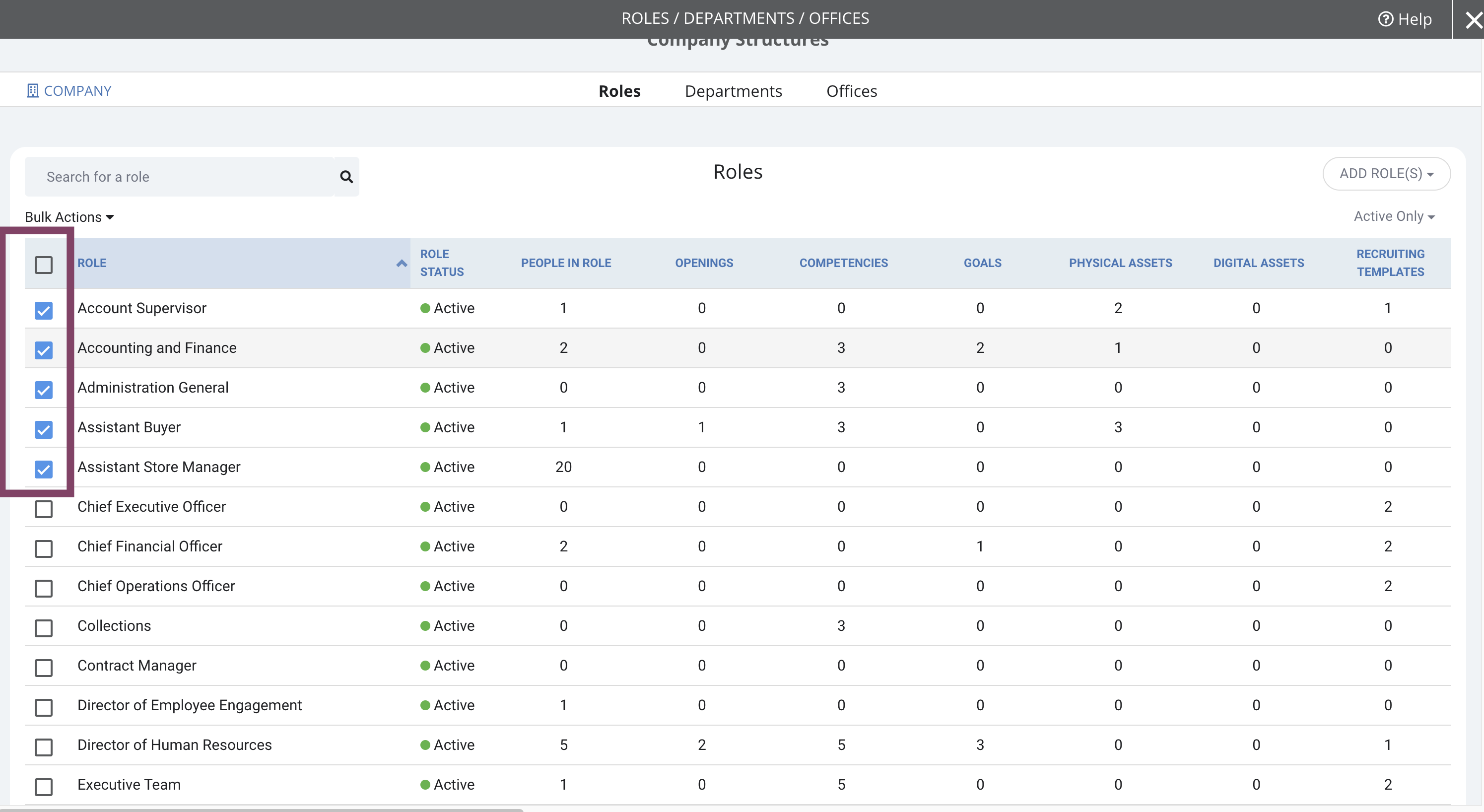This screenshot has width=1484, height=812.
Task: Open the Contract Manager role
Action: pyautogui.click(x=136, y=666)
